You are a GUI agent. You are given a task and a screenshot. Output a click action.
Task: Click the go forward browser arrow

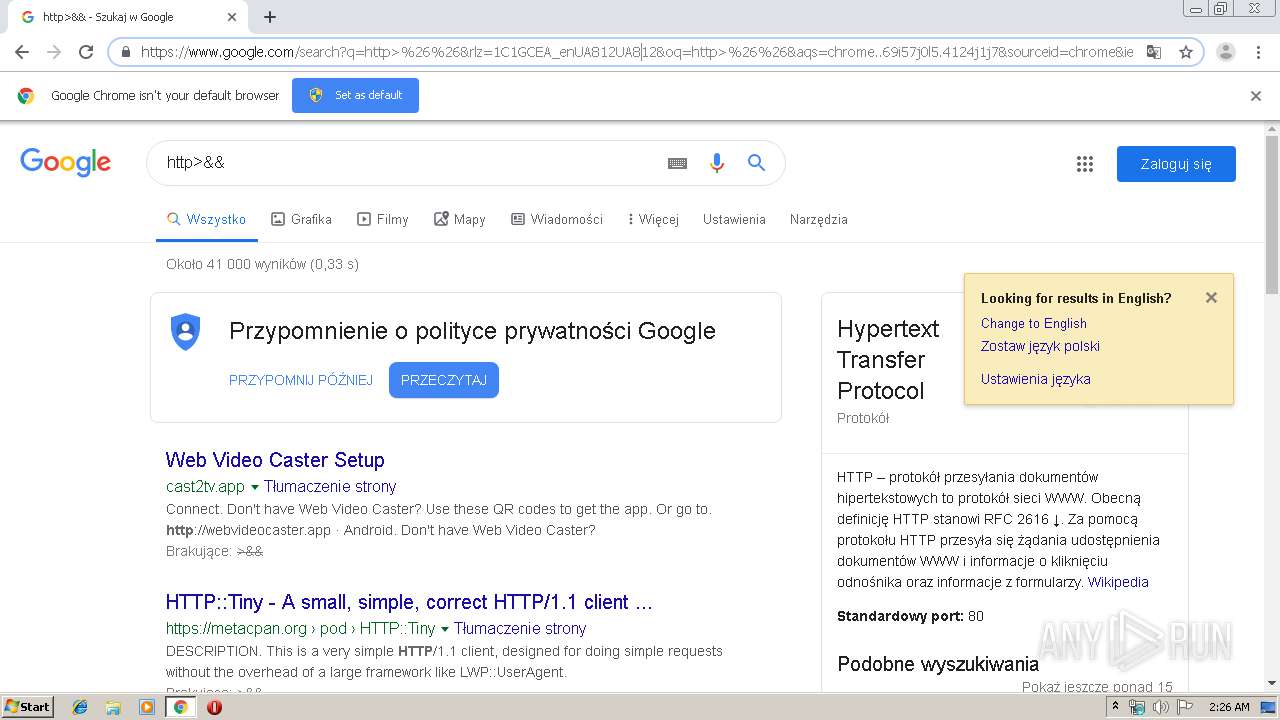pyautogui.click(x=54, y=52)
